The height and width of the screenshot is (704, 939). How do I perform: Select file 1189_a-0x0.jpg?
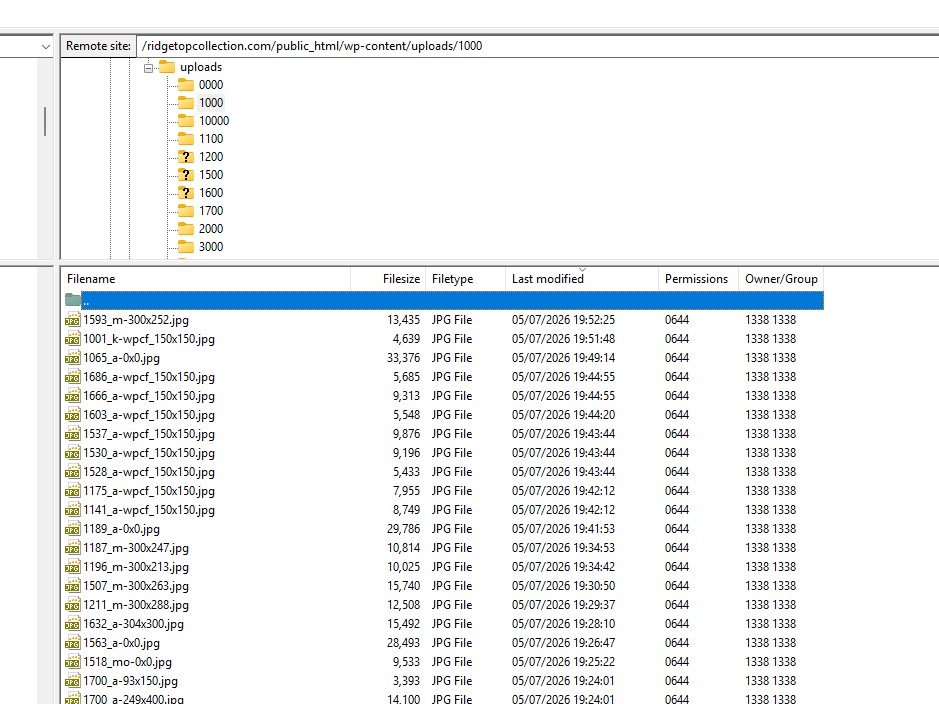pyautogui.click(x=121, y=529)
